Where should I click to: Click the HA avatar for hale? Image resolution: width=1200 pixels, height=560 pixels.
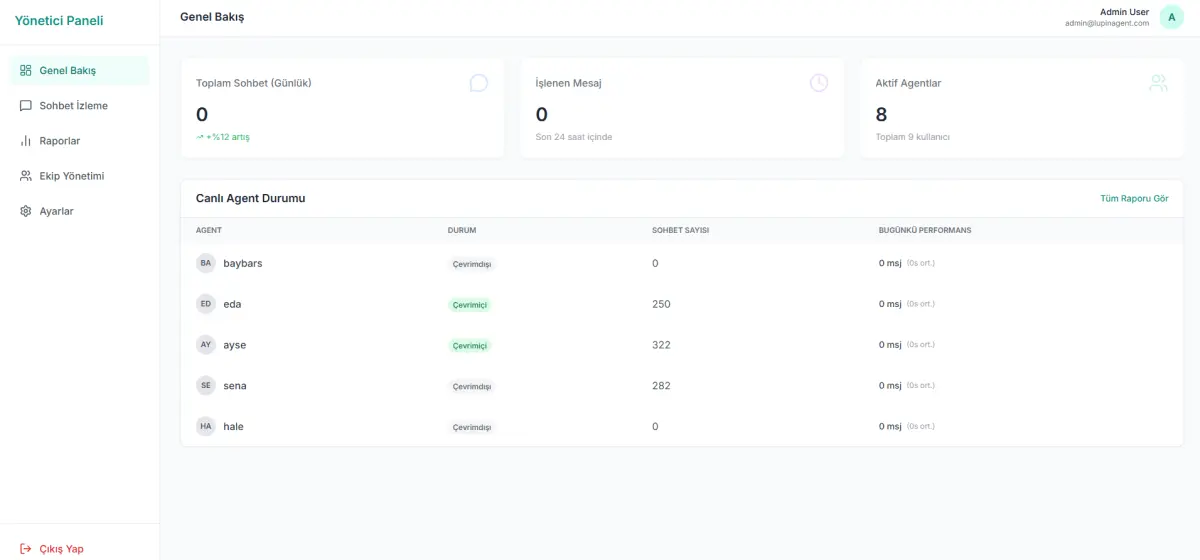(206, 426)
